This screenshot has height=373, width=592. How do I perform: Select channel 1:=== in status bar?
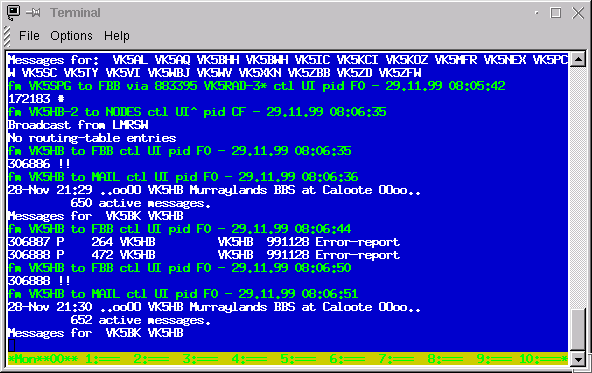click(x=103, y=359)
